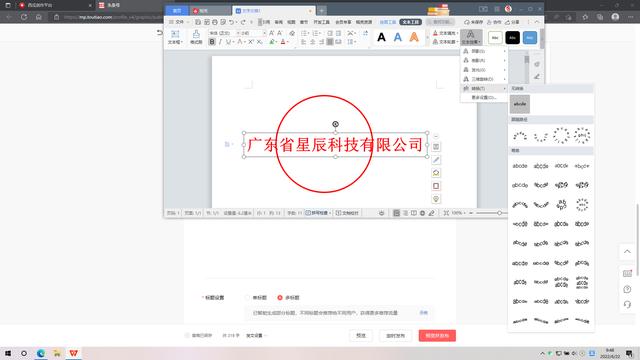Viewport: 640px width, 360px height.
Task: Open a new WPS document tab with plus
Action: pyautogui.click(x=322, y=11)
